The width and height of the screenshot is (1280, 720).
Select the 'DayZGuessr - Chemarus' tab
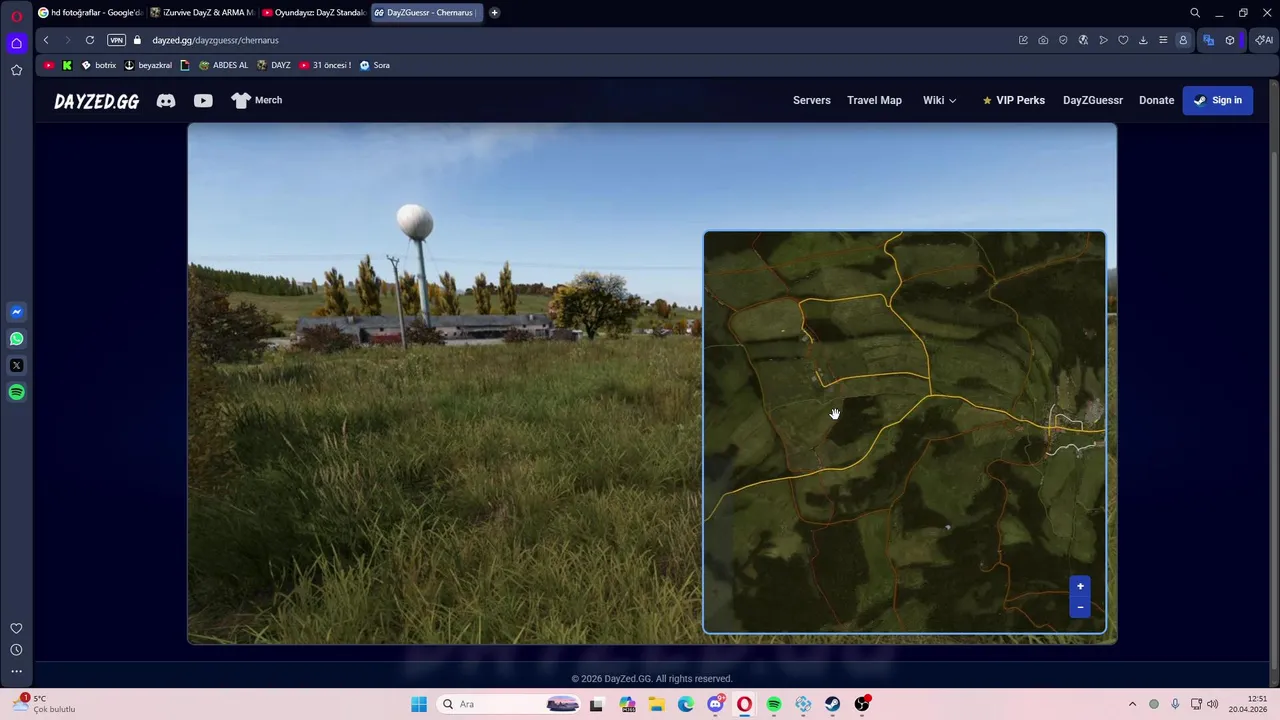427,13
